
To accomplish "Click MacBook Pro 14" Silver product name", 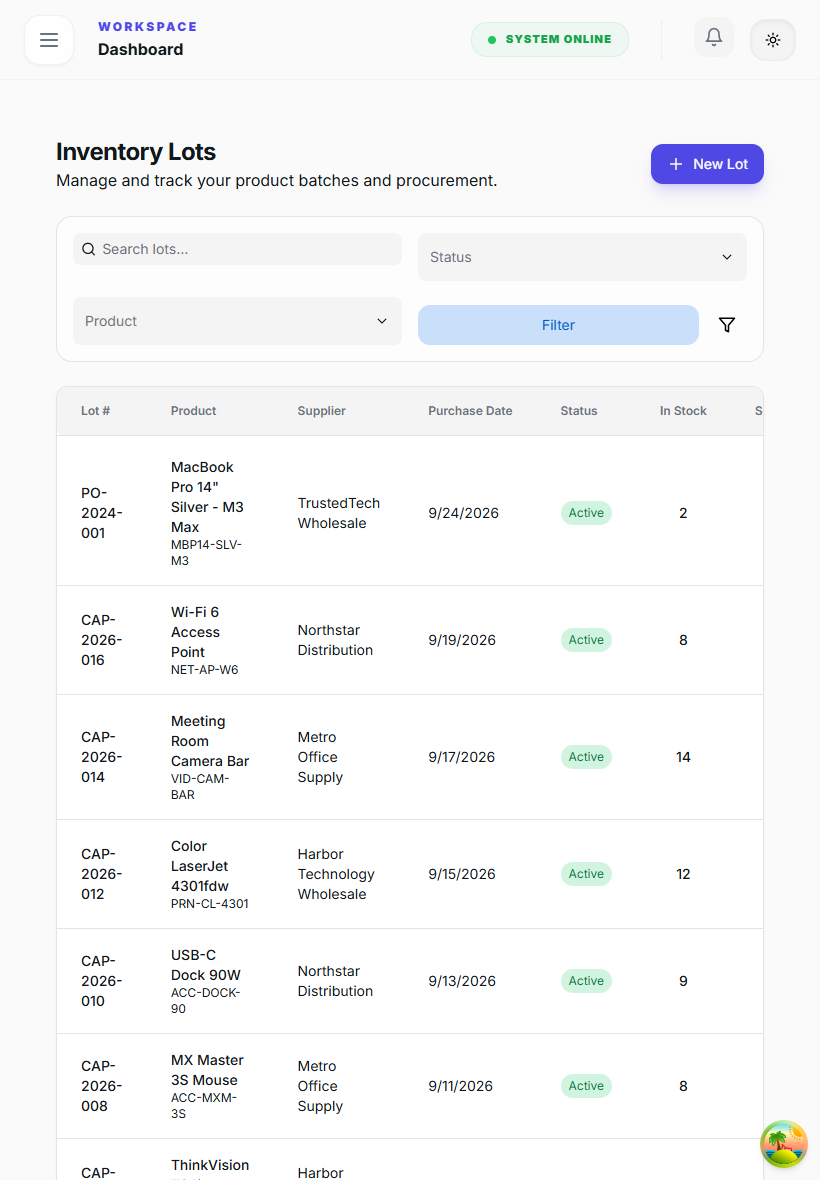I will 207,497.
